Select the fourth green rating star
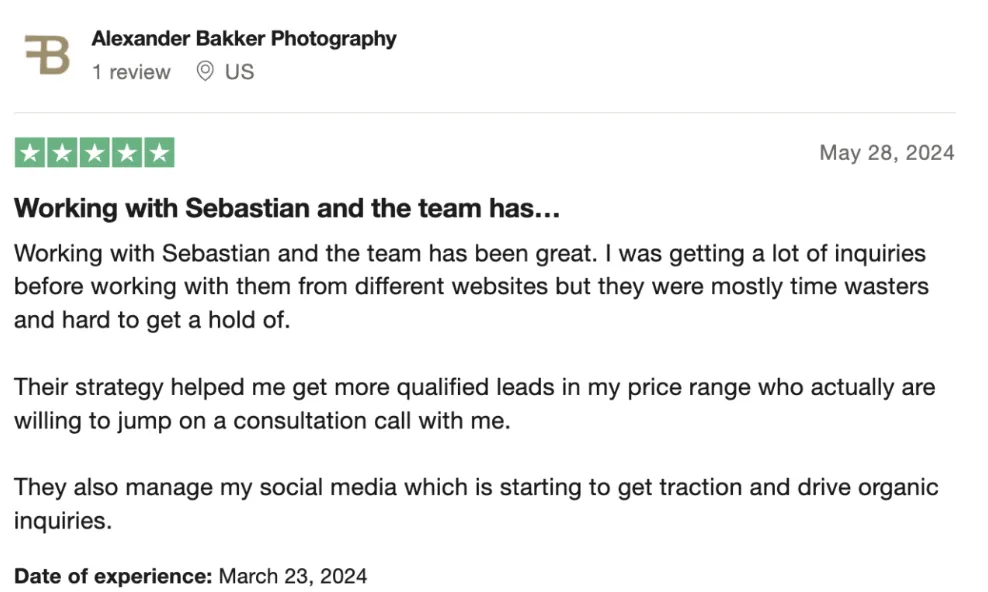Screen dimensions: 988x592 (127, 152)
